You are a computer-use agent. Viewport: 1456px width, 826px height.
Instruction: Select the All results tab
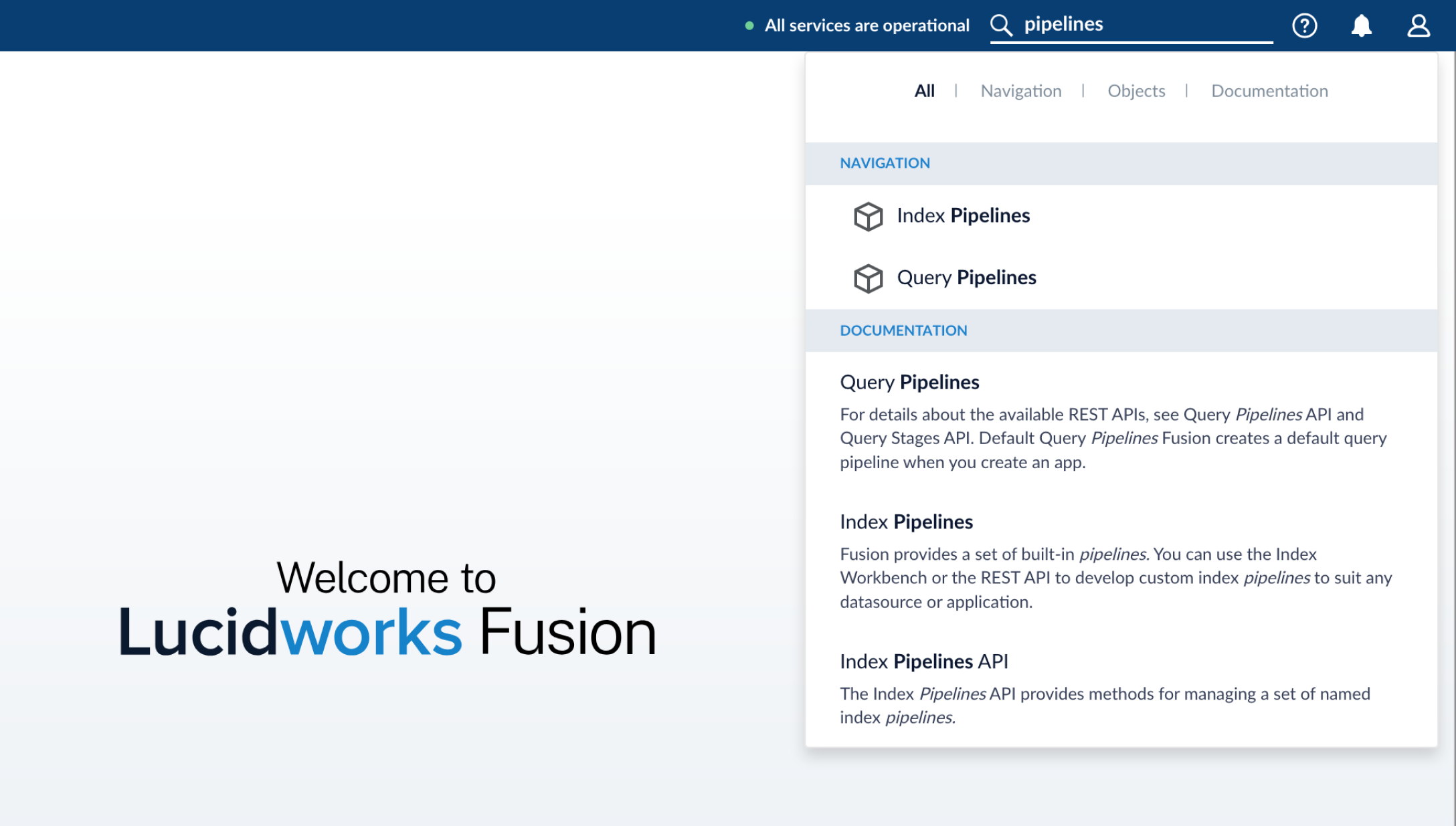click(x=924, y=91)
